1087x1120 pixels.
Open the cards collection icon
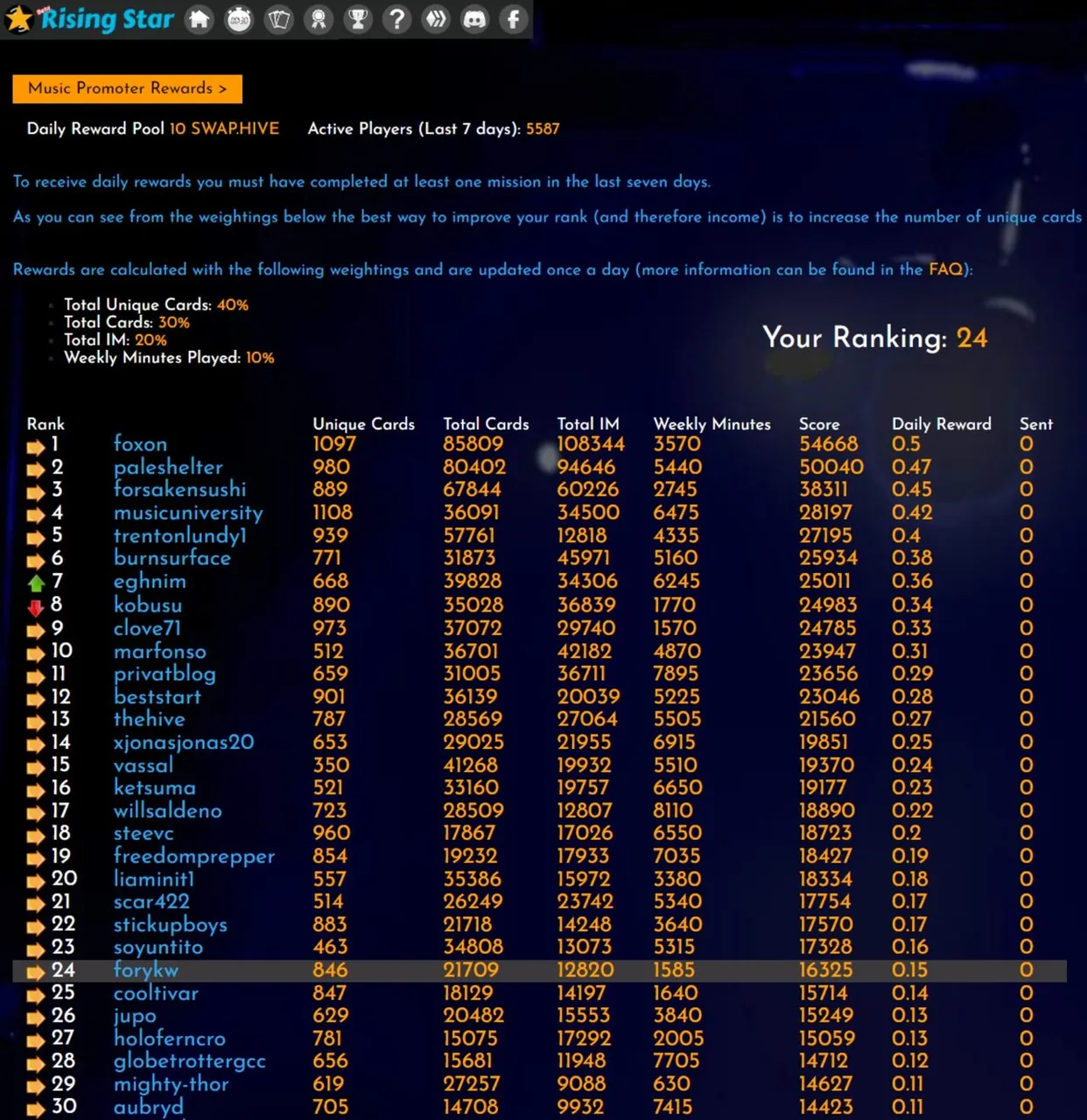pos(278,19)
